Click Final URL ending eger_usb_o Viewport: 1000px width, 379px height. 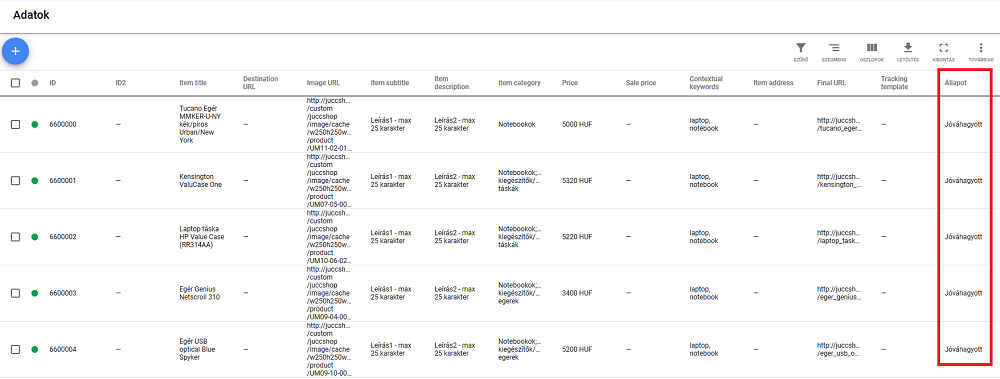point(839,350)
